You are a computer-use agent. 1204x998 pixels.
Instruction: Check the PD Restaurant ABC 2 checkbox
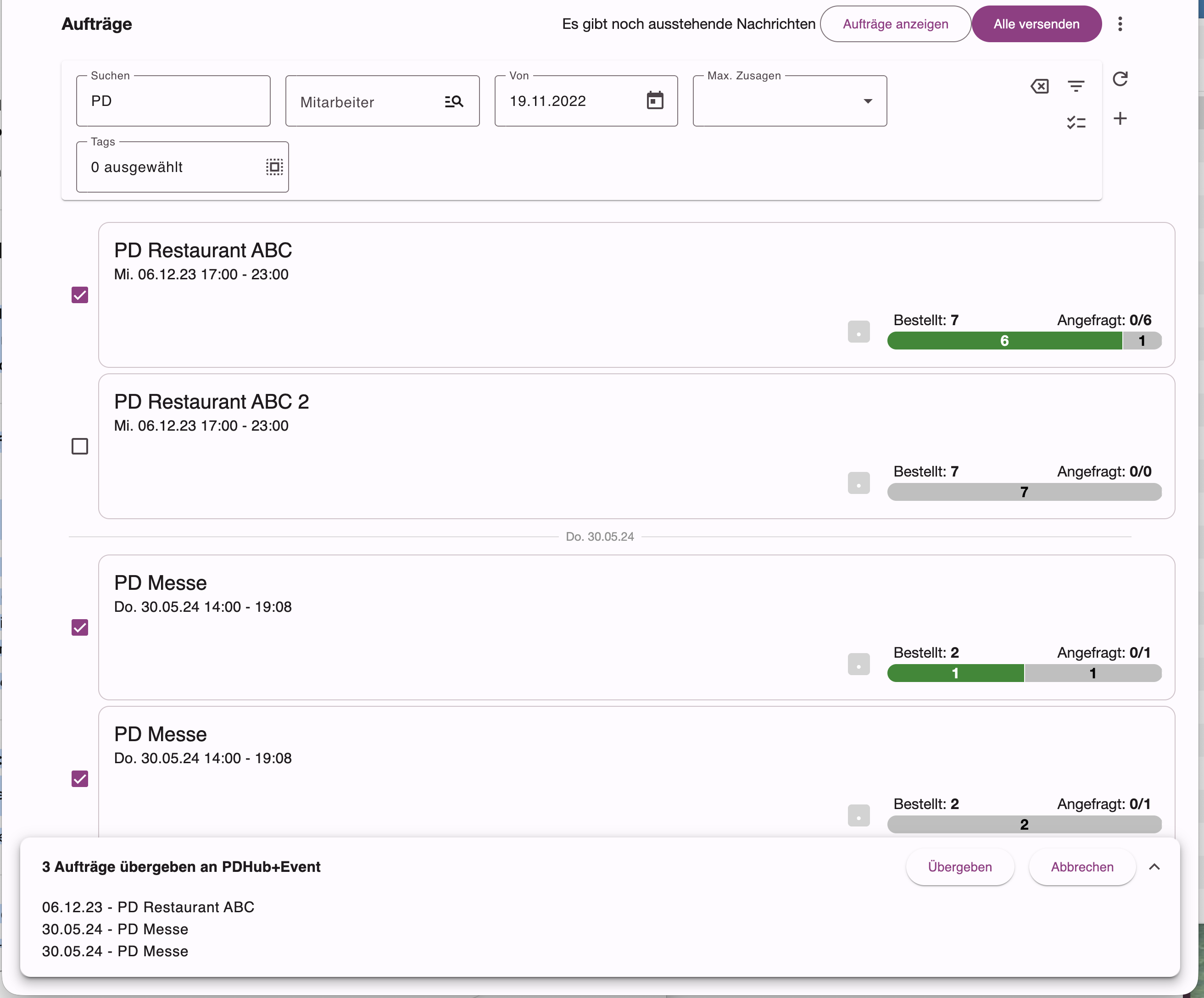pos(80,447)
